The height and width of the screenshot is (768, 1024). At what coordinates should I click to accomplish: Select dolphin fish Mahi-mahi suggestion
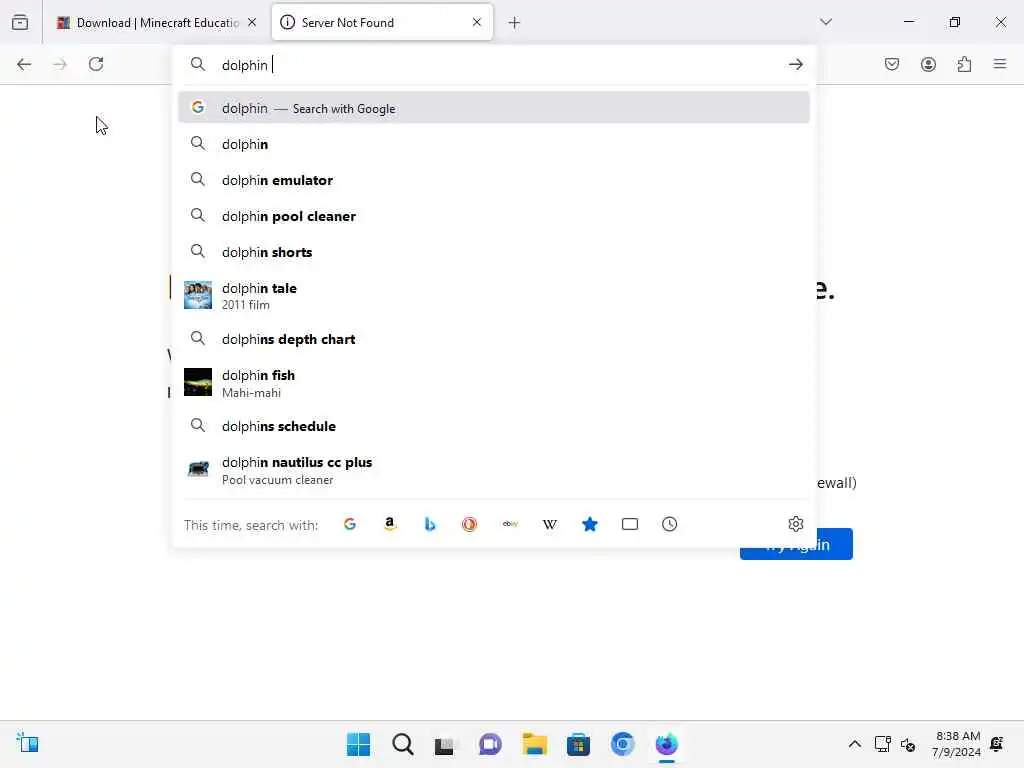(x=494, y=383)
